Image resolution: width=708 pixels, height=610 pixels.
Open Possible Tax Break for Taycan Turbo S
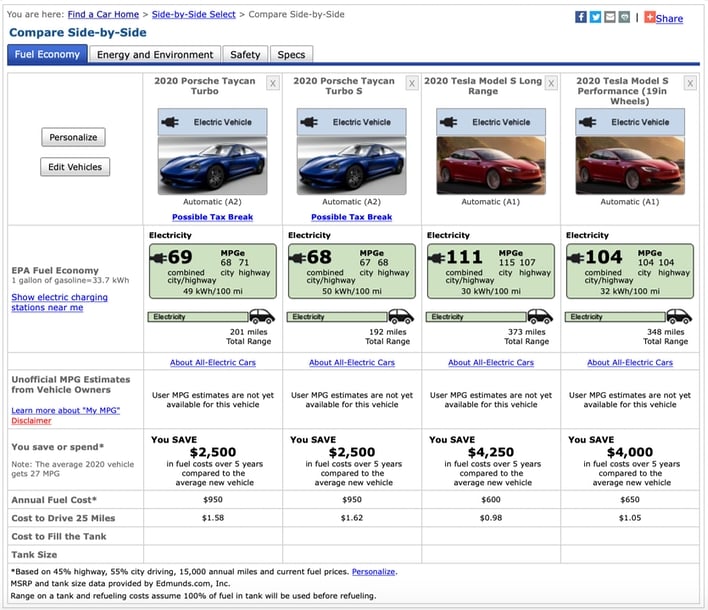tap(352, 217)
